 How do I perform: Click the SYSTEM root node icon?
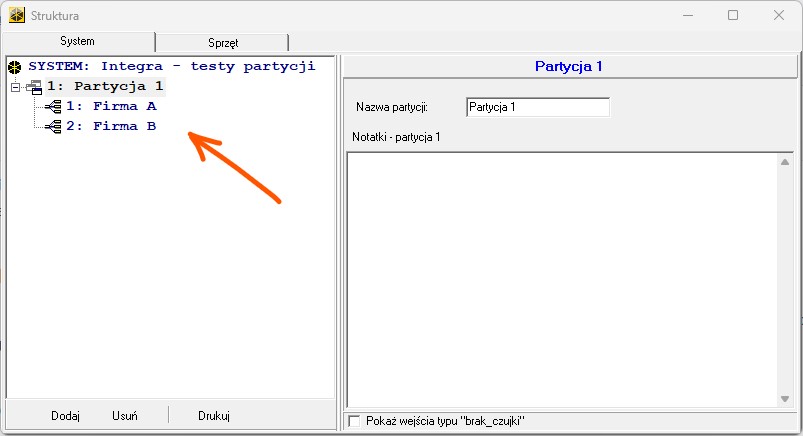click(15, 67)
